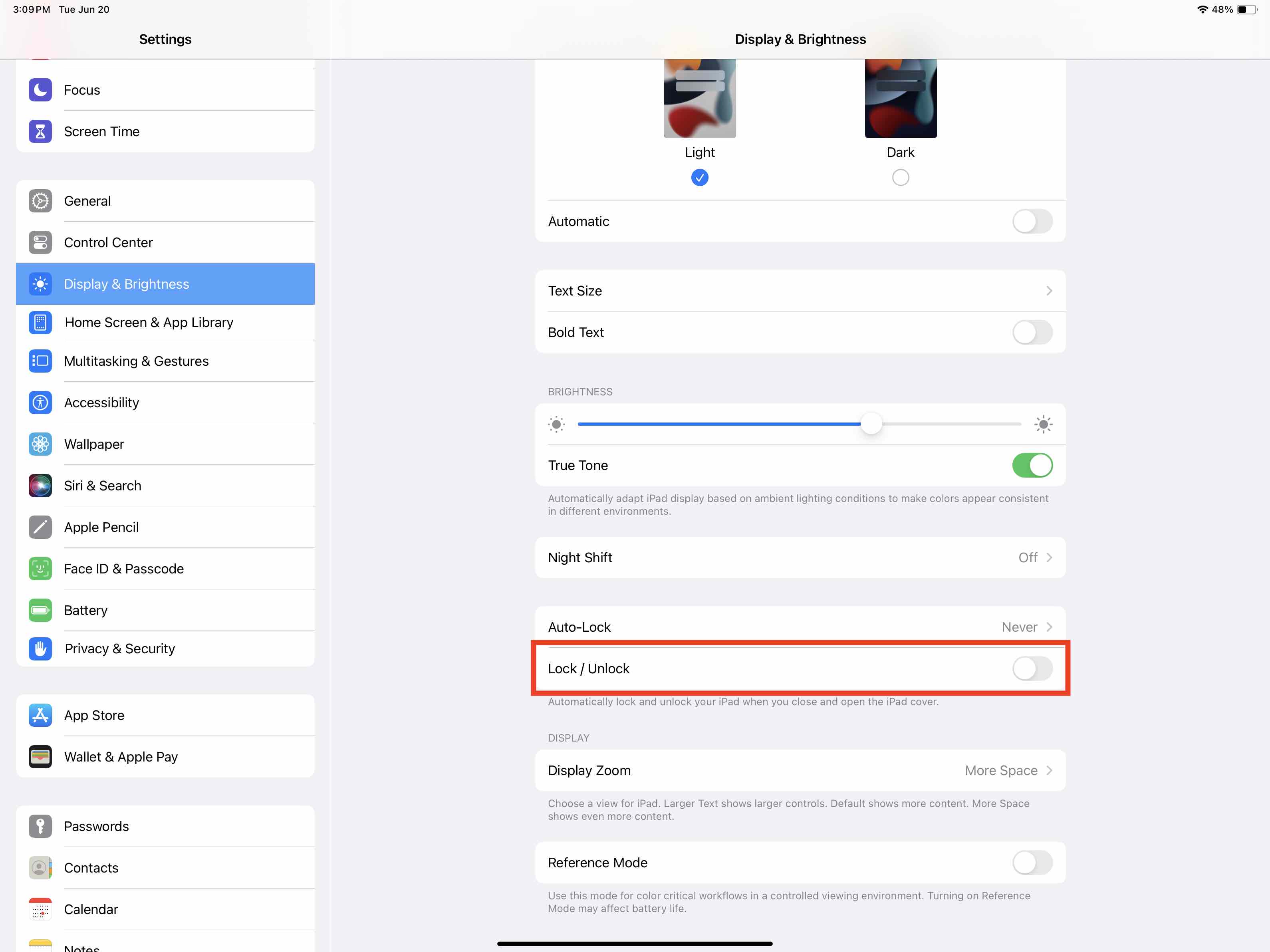Adjust the Brightness slider
Image resolution: width=1270 pixels, height=952 pixels.
(871, 424)
